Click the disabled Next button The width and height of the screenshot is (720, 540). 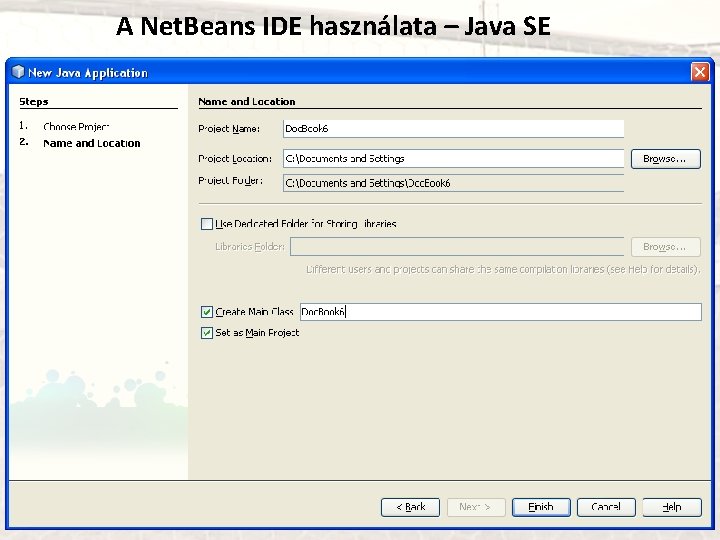pos(476,507)
